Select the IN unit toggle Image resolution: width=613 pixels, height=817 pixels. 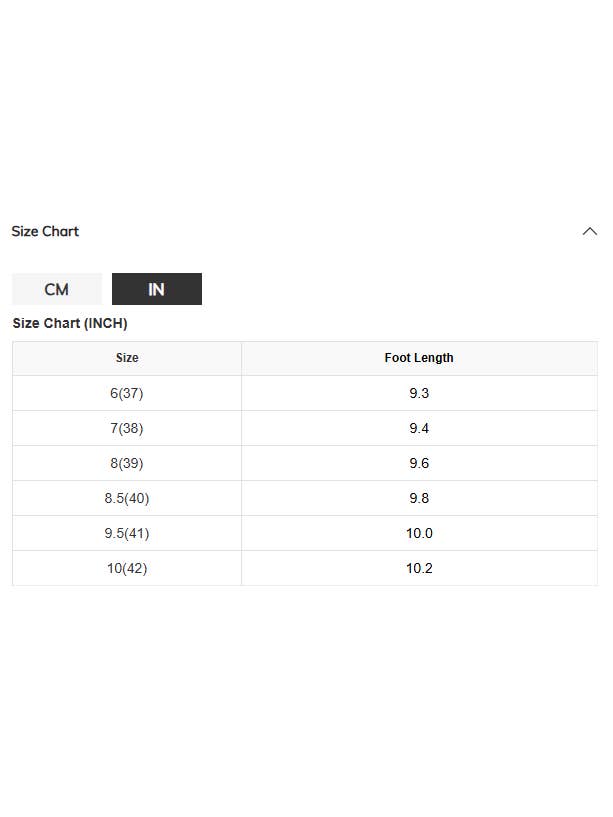tap(157, 289)
